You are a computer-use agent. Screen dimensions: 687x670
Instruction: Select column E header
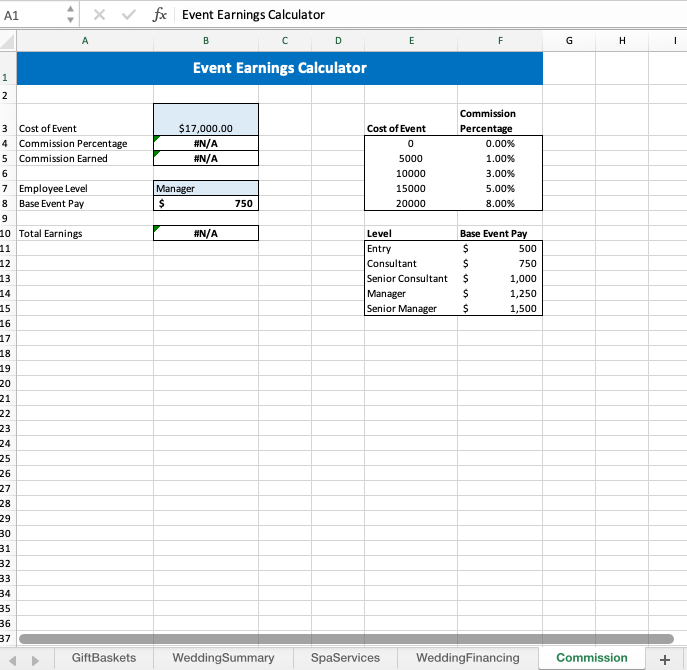point(411,41)
